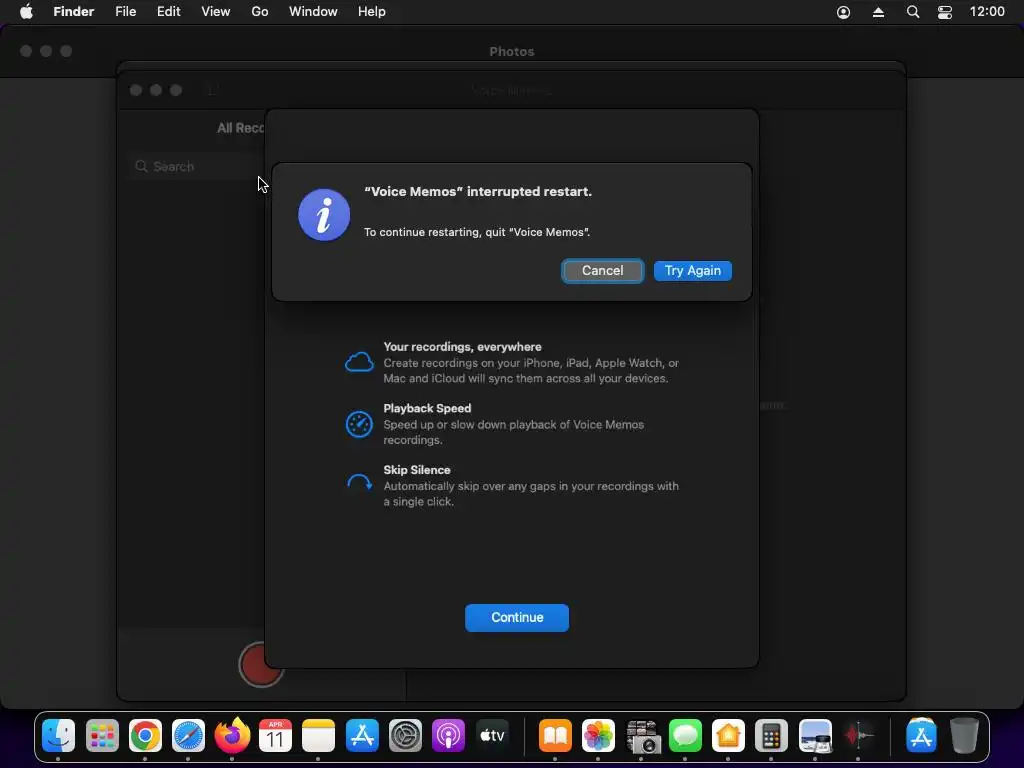Open the View menu

(216, 12)
